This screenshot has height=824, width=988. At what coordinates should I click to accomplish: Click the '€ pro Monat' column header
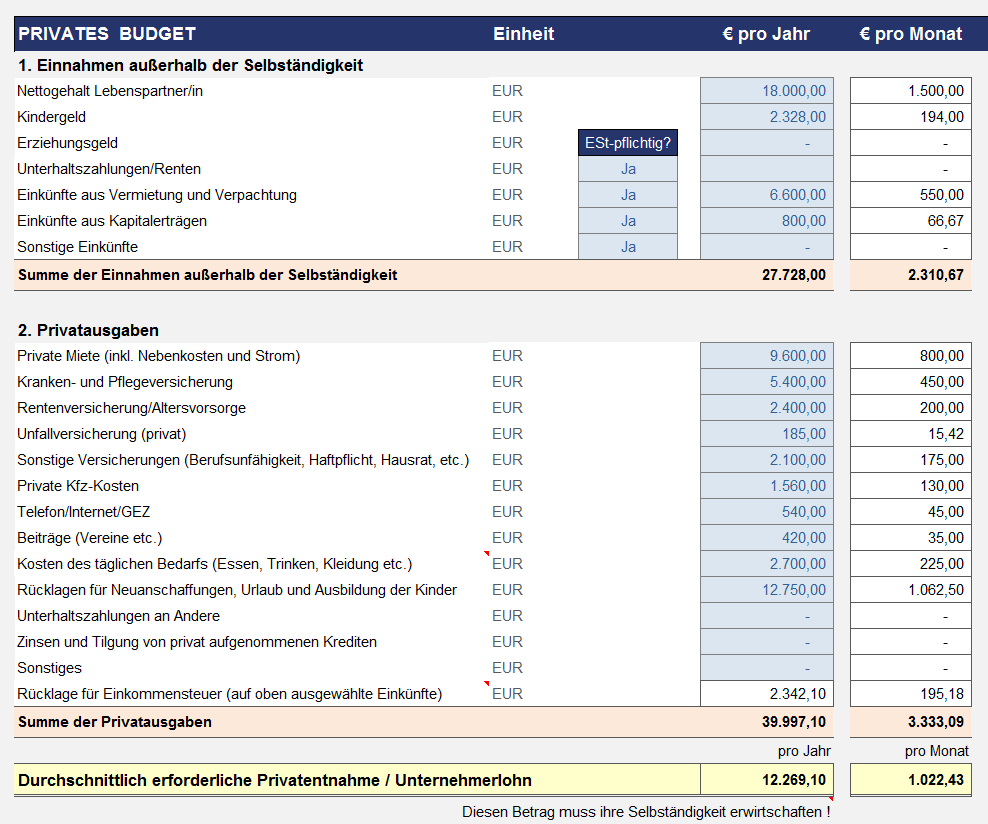click(910, 34)
